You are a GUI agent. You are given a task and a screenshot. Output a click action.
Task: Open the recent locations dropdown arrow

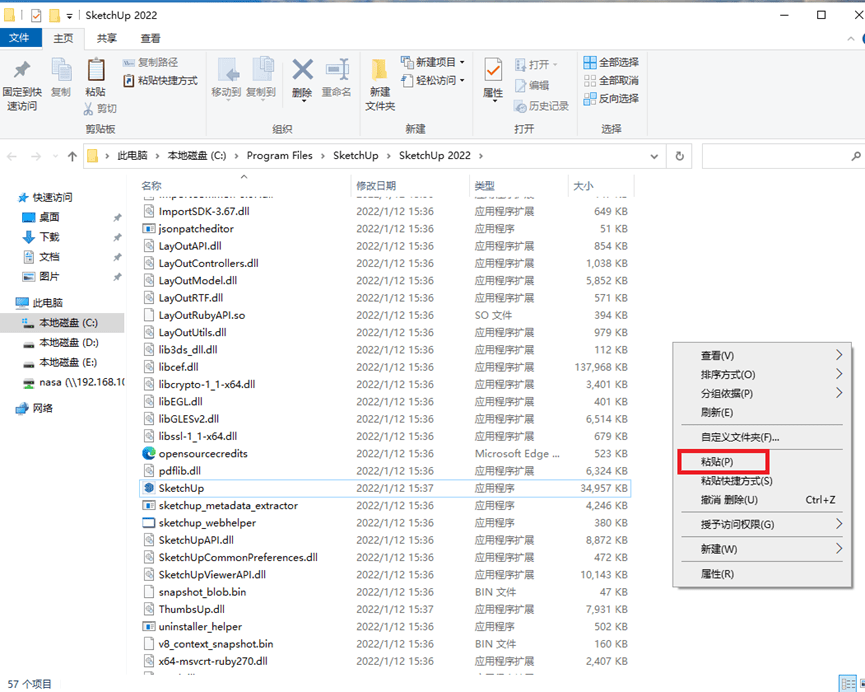click(55, 157)
